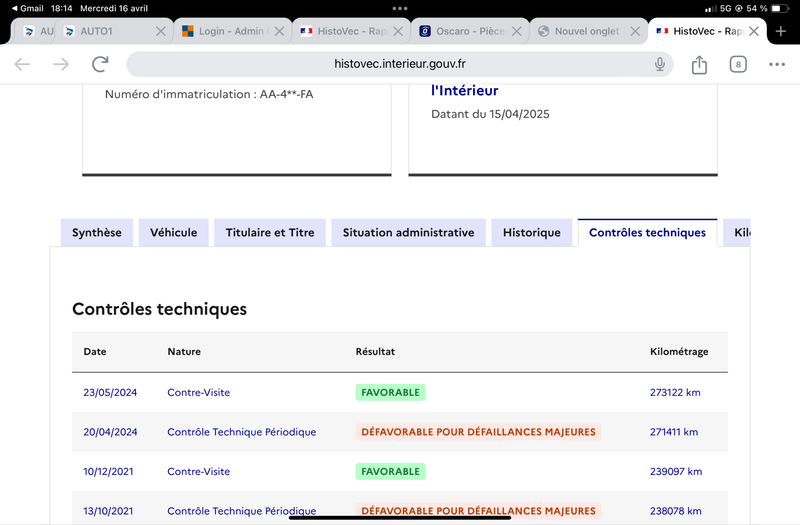Close the Oscaro - Pièces tab
The width and height of the screenshot is (800, 525).
tap(516, 31)
